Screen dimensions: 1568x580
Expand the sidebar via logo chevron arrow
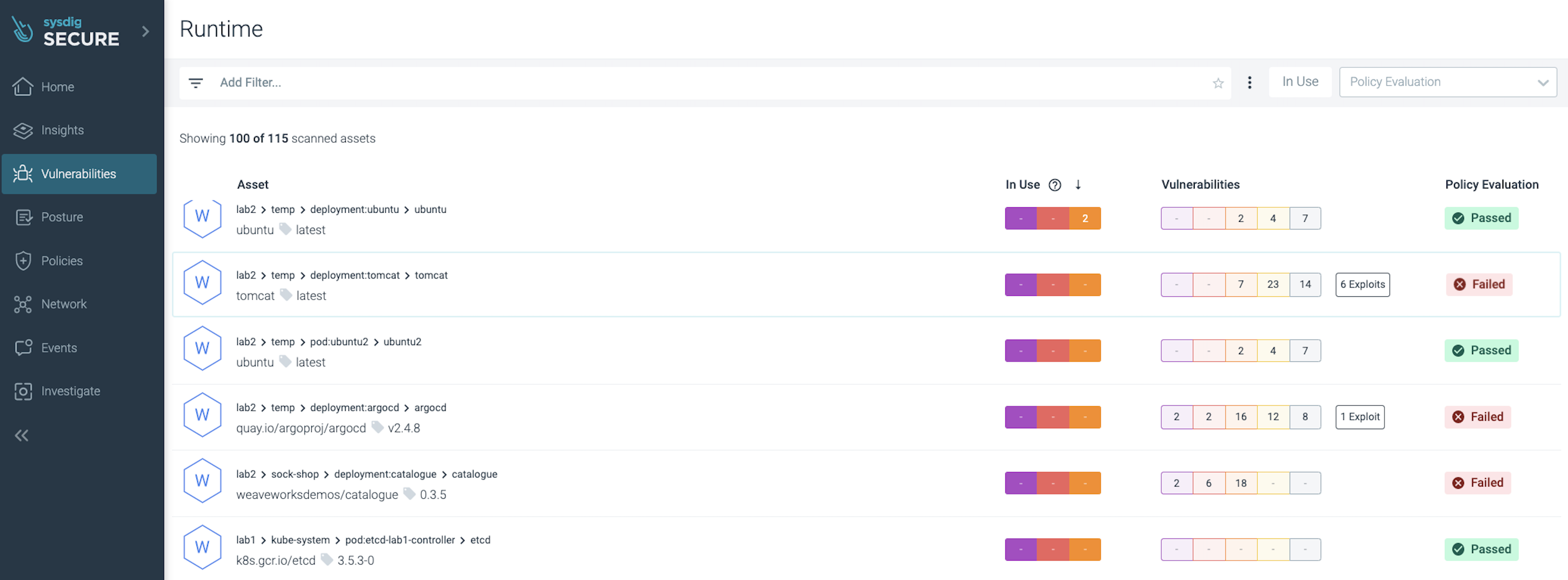pos(146,32)
